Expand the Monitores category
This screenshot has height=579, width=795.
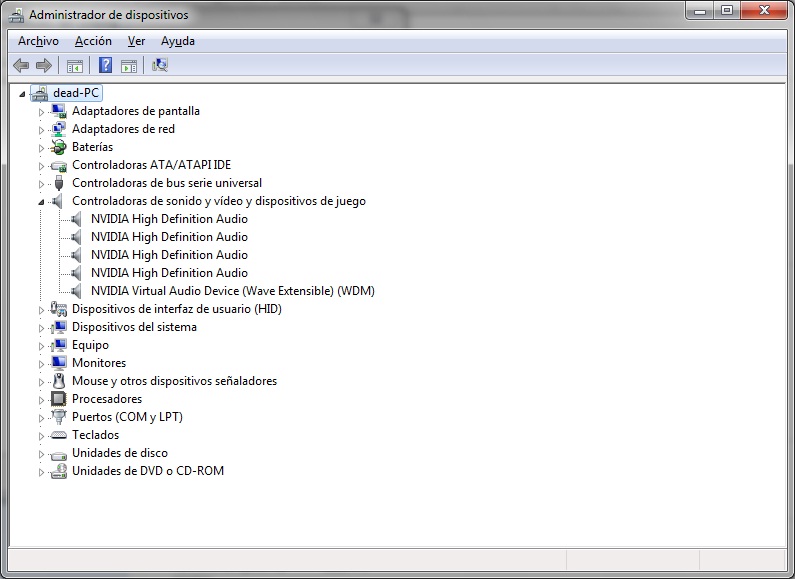point(42,364)
